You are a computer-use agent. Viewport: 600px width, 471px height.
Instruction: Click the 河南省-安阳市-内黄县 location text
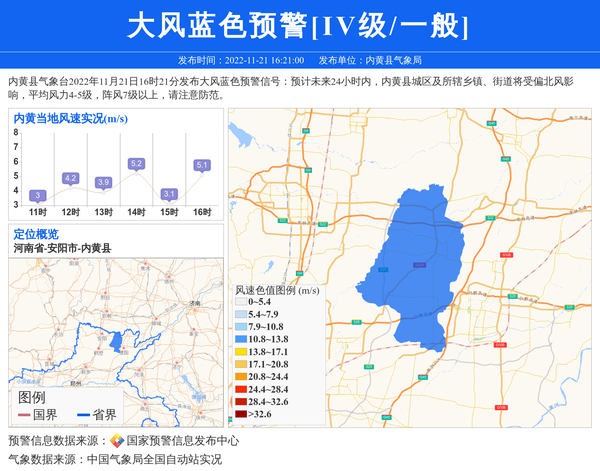[62, 248]
